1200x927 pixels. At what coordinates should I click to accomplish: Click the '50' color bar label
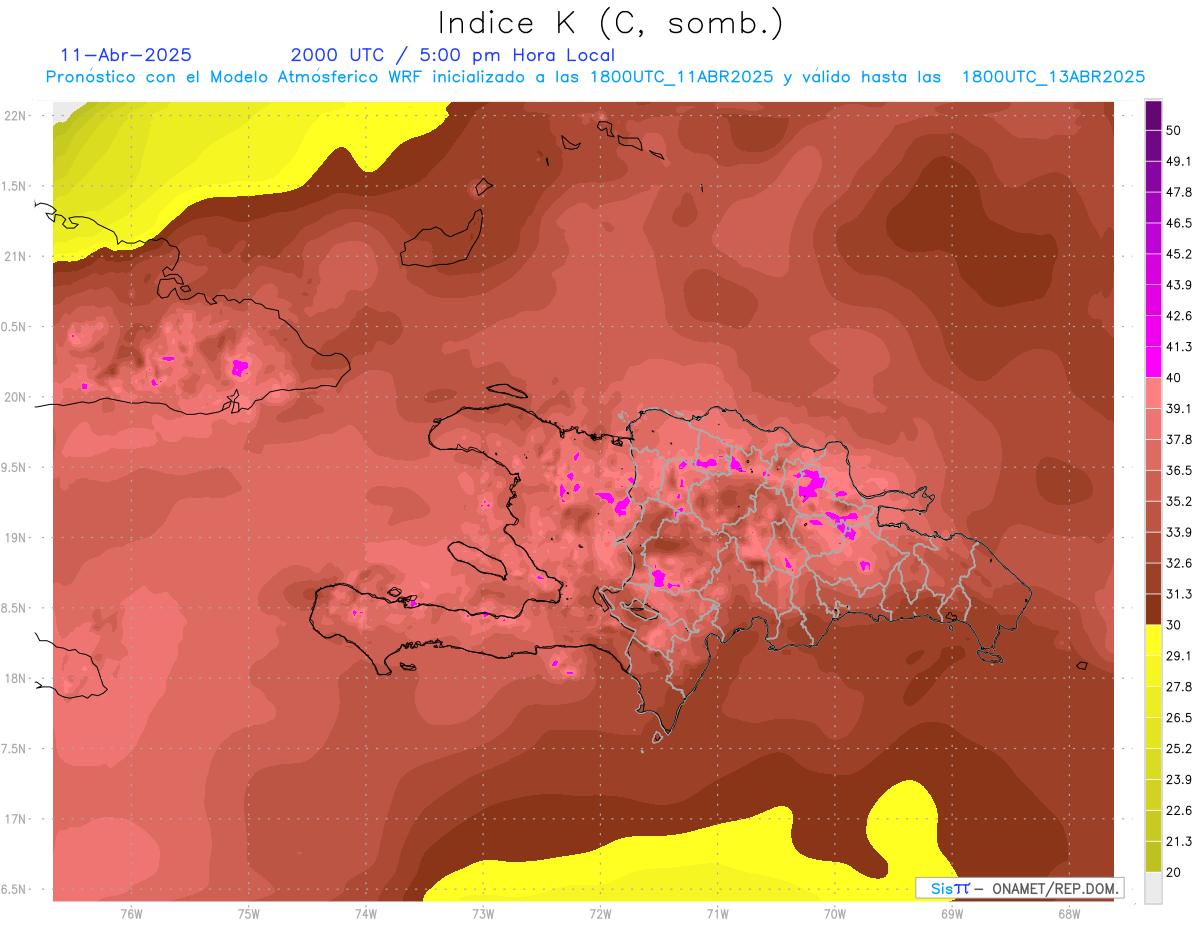point(1175,130)
